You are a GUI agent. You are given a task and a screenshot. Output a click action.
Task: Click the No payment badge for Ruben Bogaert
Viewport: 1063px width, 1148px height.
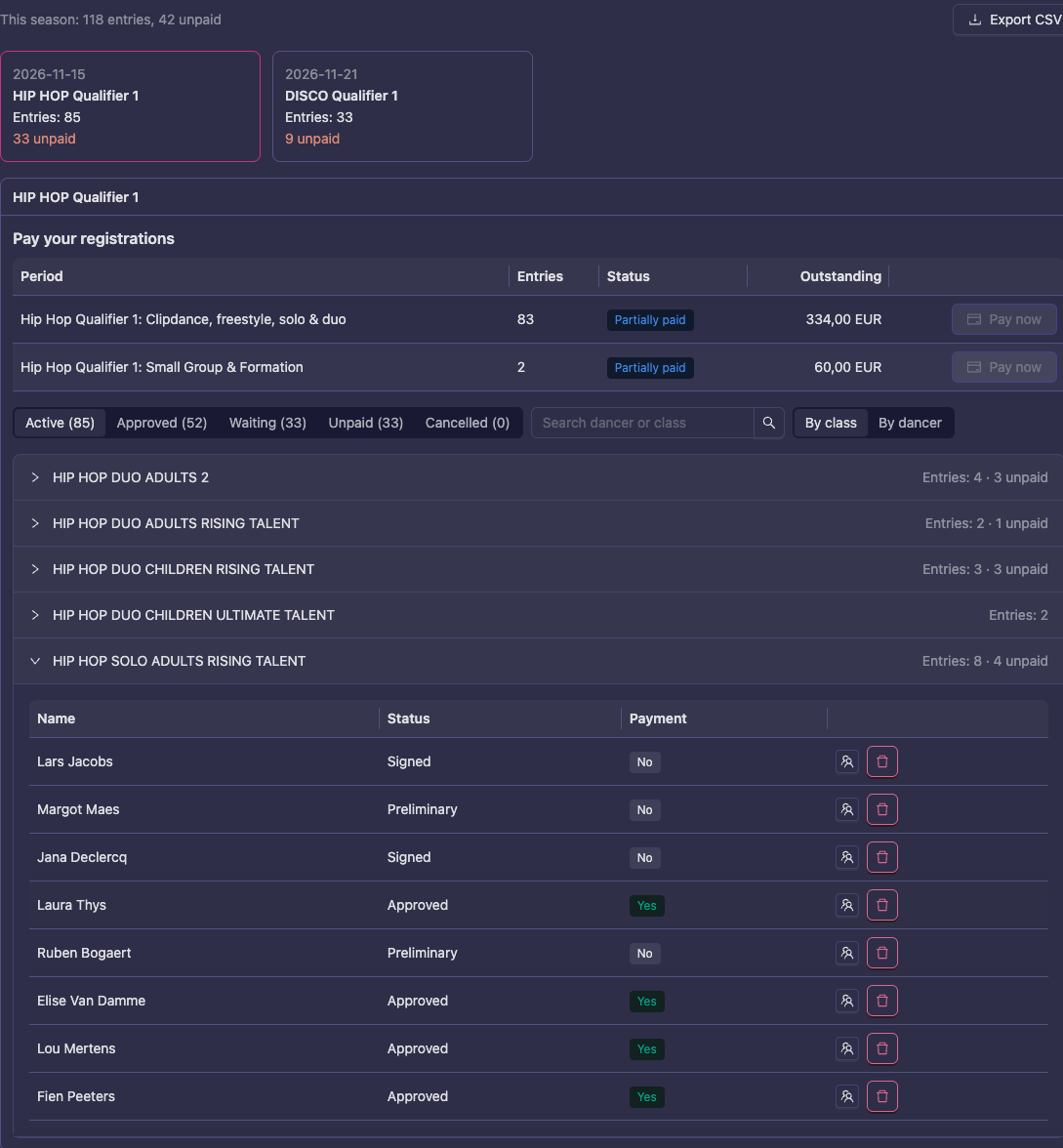coord(645,953)
